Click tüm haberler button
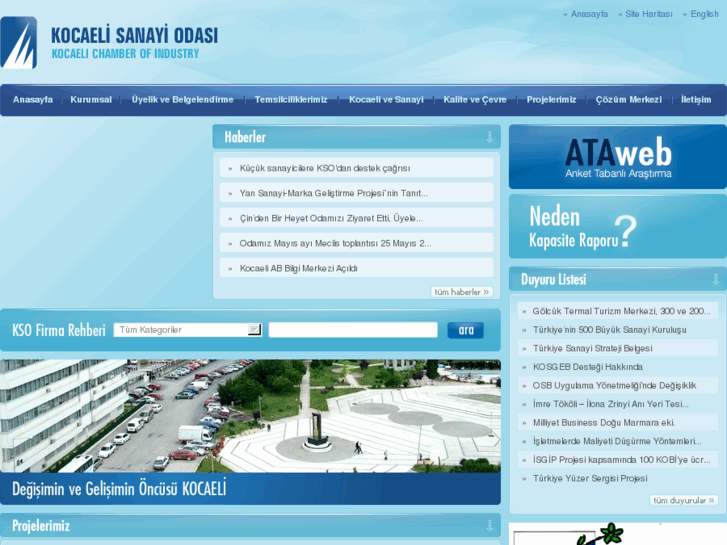 coord(461,292)
